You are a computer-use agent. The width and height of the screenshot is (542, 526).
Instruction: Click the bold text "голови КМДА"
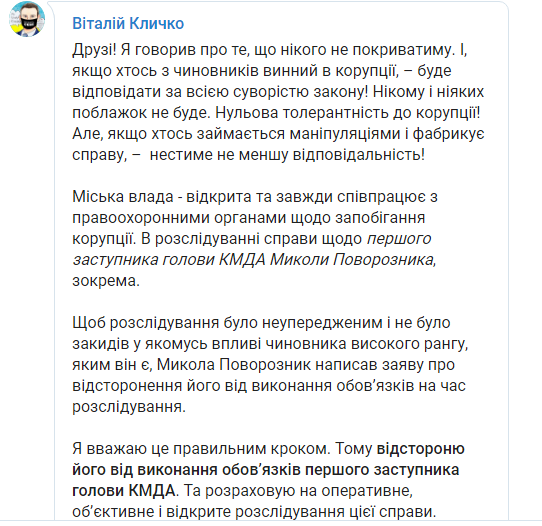pyautogui.click(x=123, y=490)
